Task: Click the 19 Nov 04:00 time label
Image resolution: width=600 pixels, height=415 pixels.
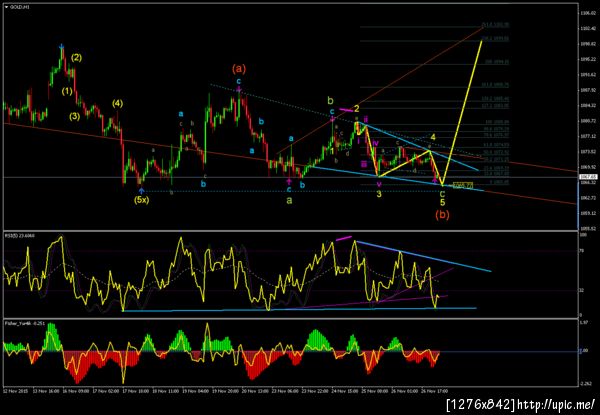Action: 195,392
